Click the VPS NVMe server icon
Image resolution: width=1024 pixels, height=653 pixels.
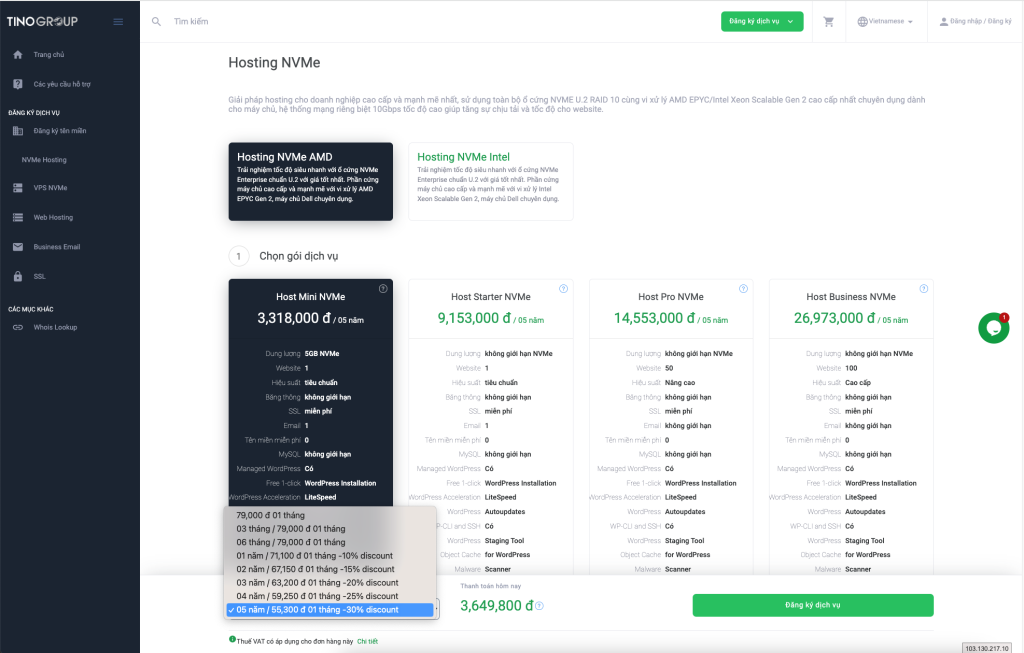[x=18, y=188]
